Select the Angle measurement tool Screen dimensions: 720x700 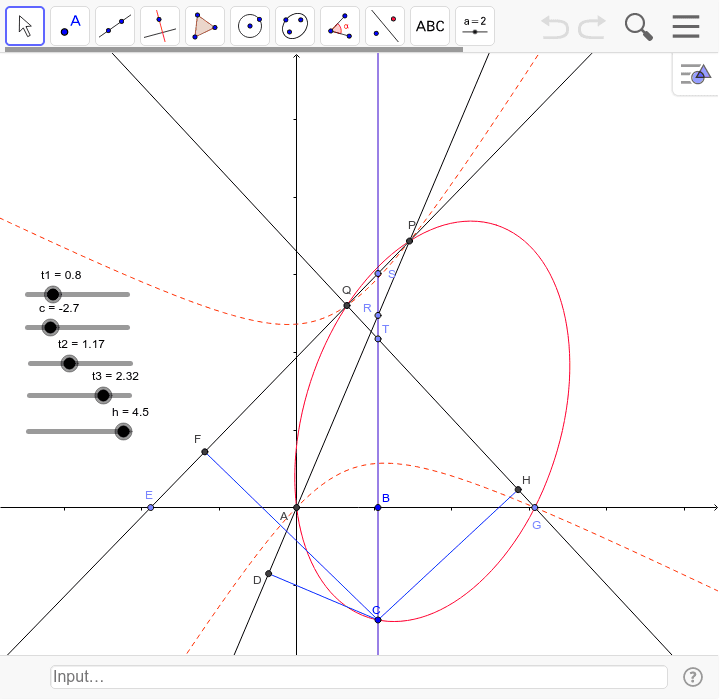(x=340, y=26)
